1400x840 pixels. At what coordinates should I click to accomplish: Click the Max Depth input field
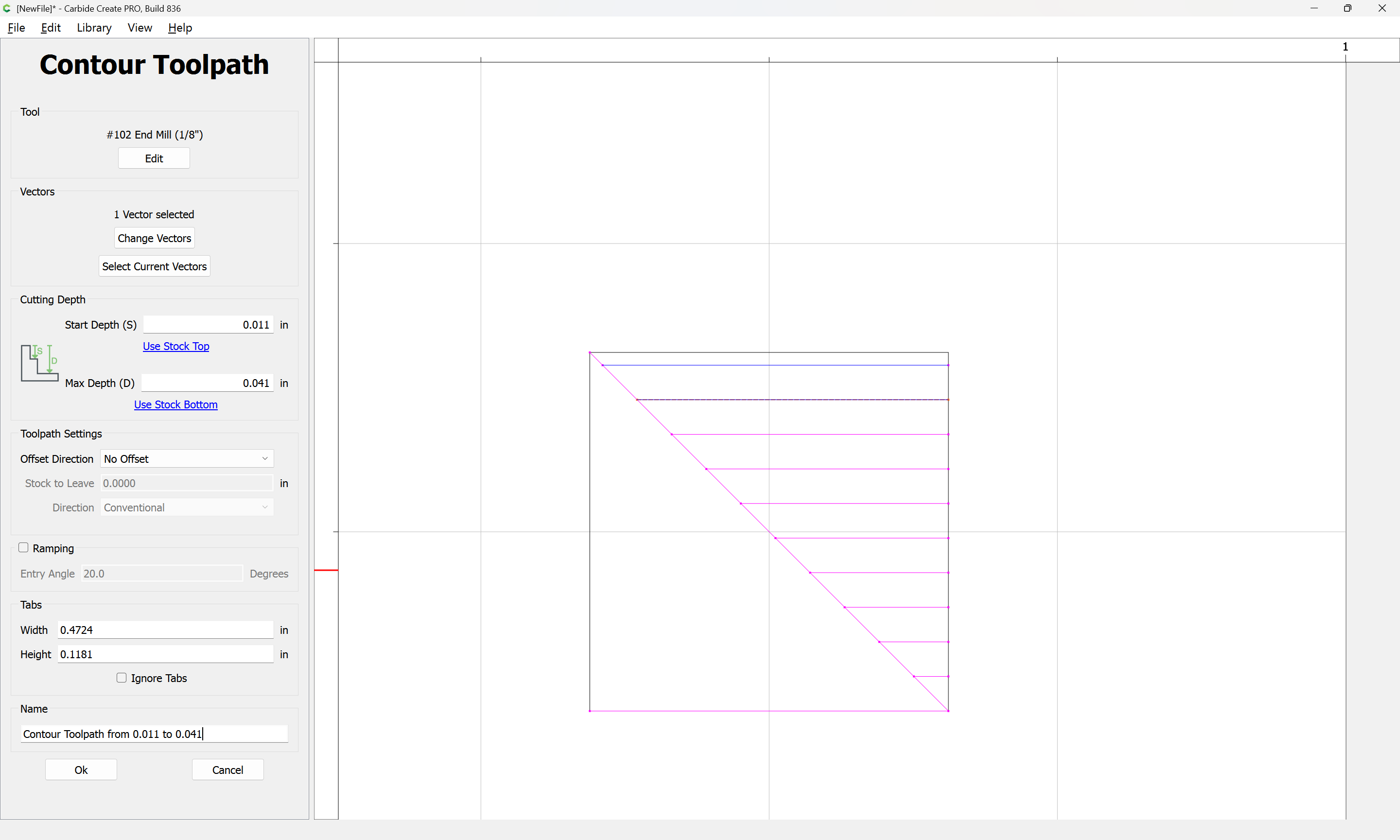tap(207, 383)
